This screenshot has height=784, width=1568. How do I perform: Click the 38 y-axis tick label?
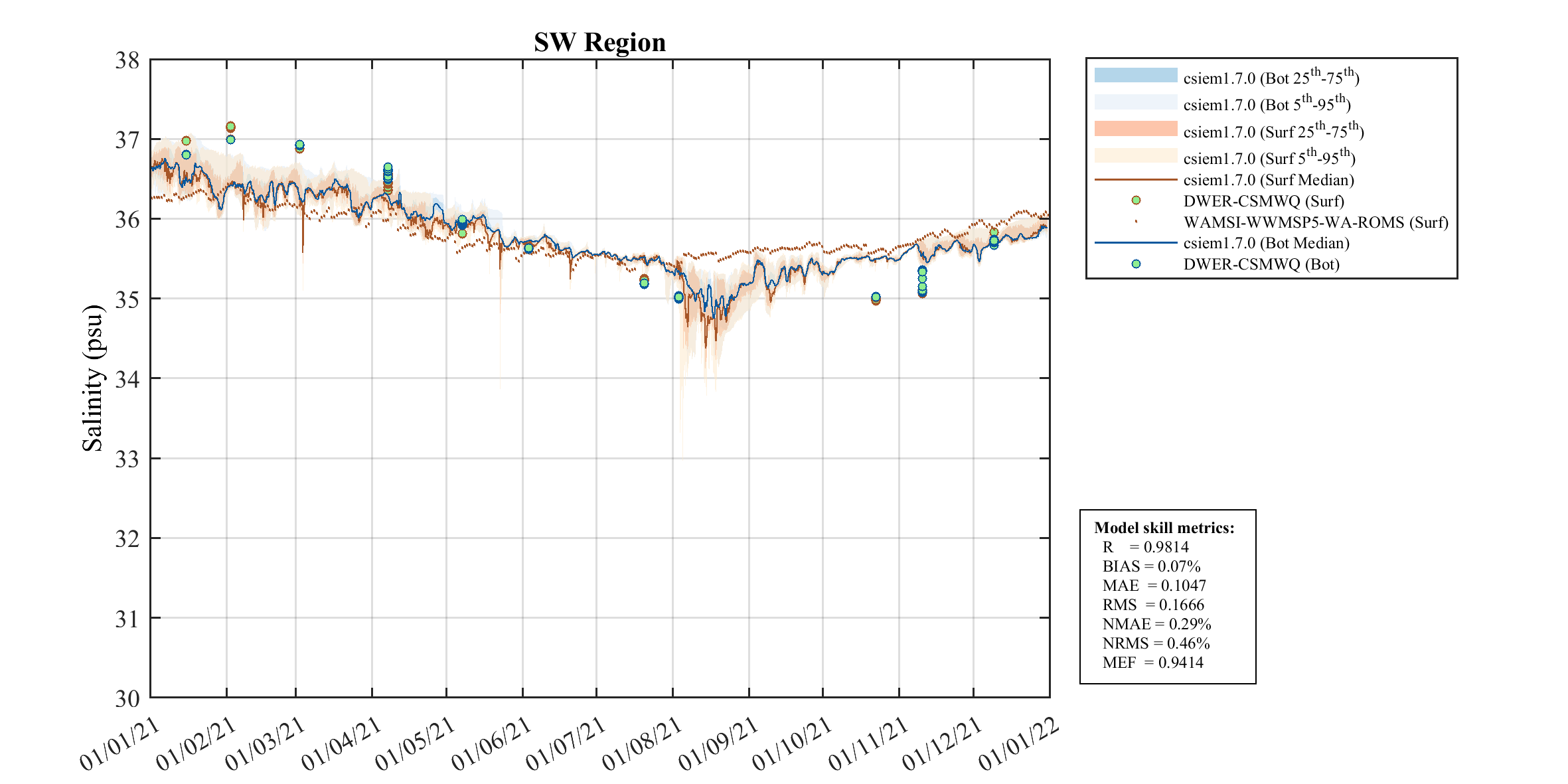point(127,60)
